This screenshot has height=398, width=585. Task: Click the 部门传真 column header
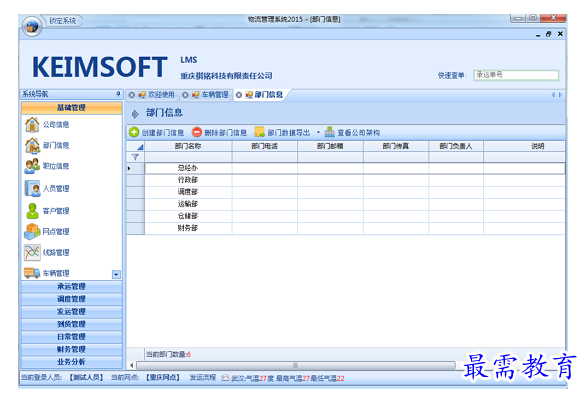396,146
